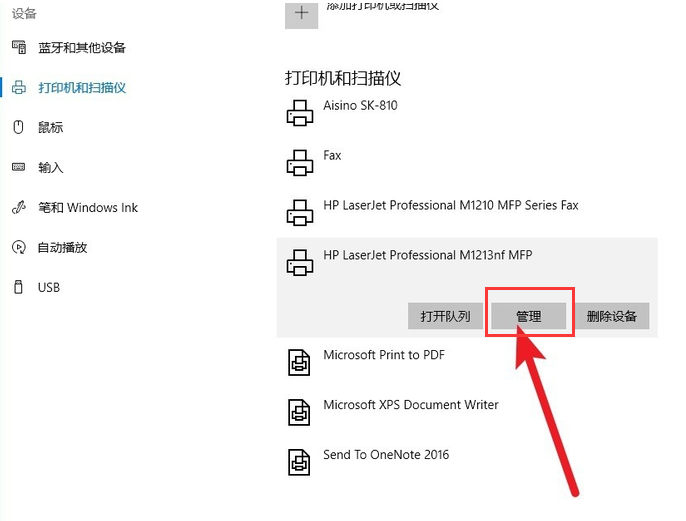Click the AutoPlay icon beside 自动播放
This screenshot has height=521, width=686.
pyautogui.click(x=18, y=247)
